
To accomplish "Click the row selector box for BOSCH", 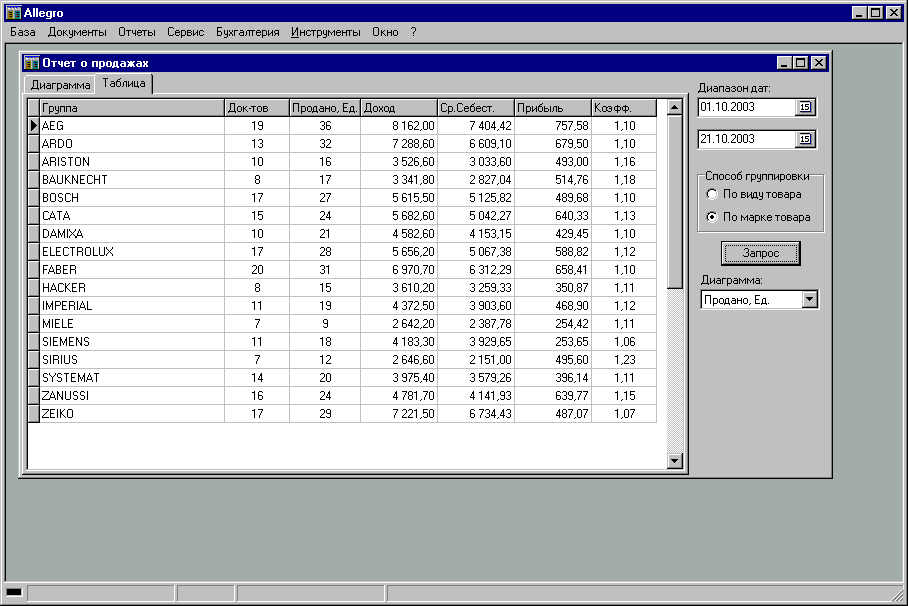I will (x=34, y=198).
